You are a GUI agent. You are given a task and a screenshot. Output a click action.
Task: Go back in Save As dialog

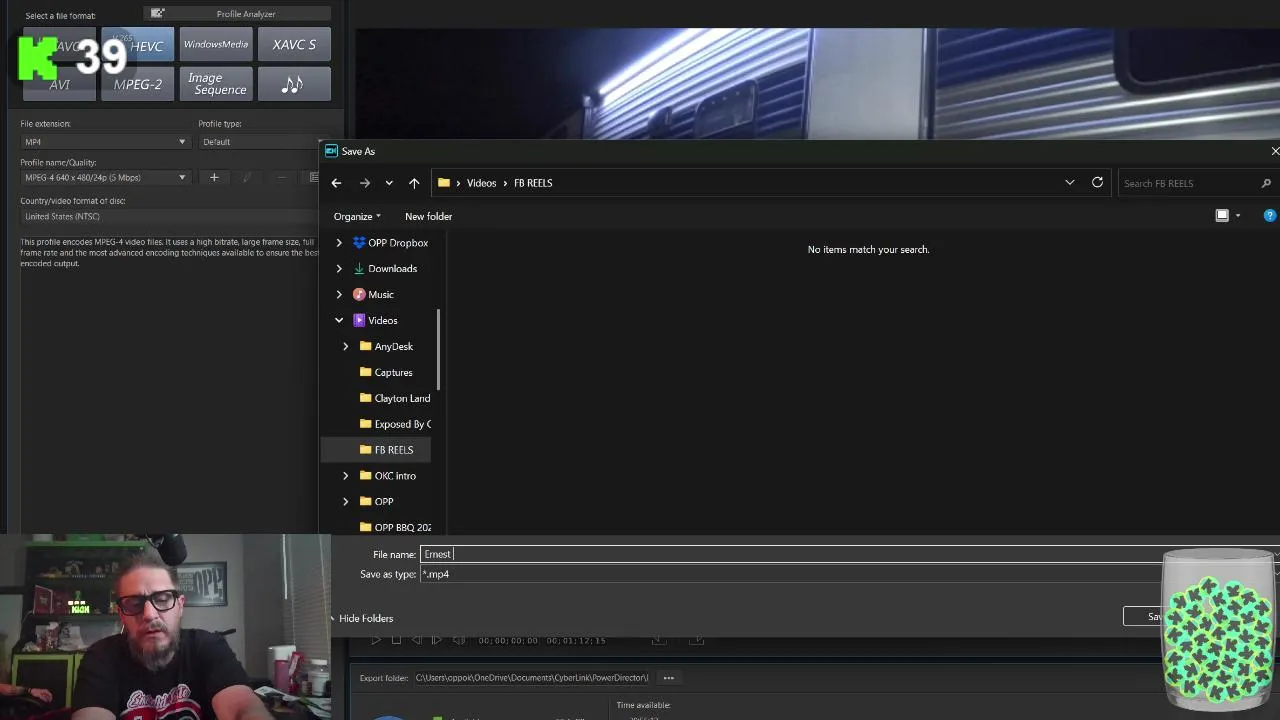click(x=336, y=183)
